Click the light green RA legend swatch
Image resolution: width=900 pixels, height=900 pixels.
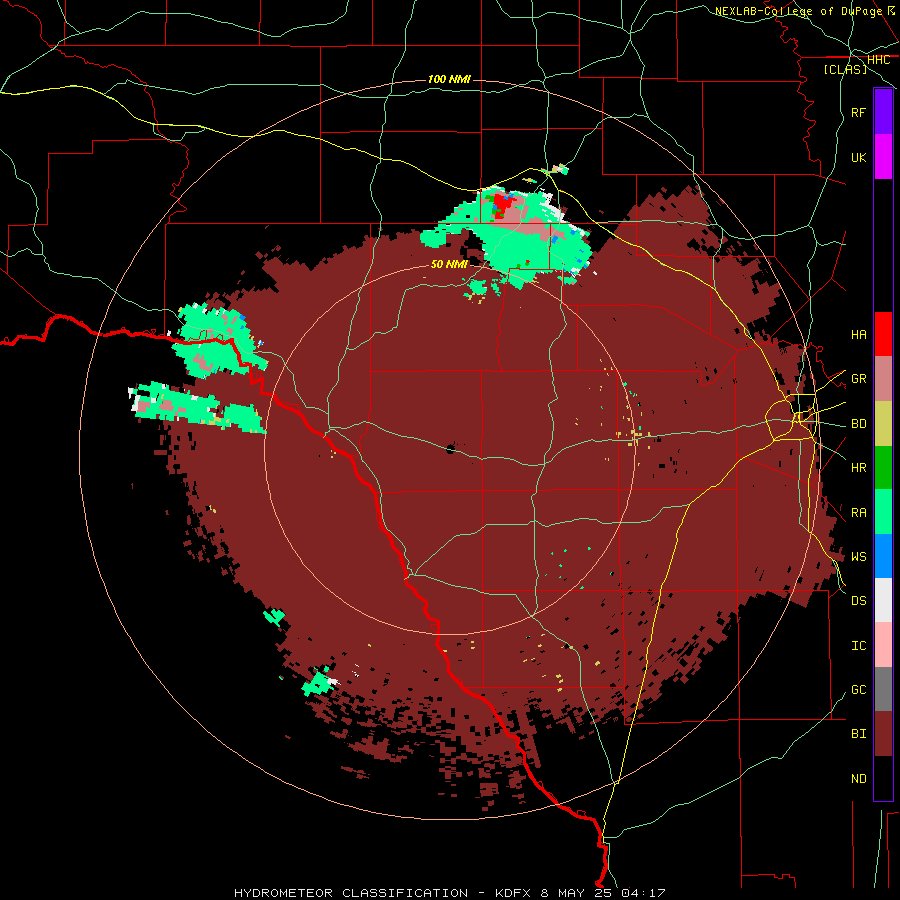tap(883, 512)
